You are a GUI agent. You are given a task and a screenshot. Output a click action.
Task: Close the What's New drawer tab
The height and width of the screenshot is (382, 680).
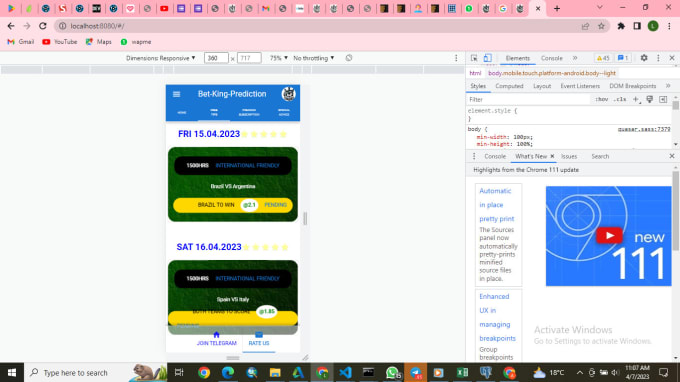tap(552, 157)
